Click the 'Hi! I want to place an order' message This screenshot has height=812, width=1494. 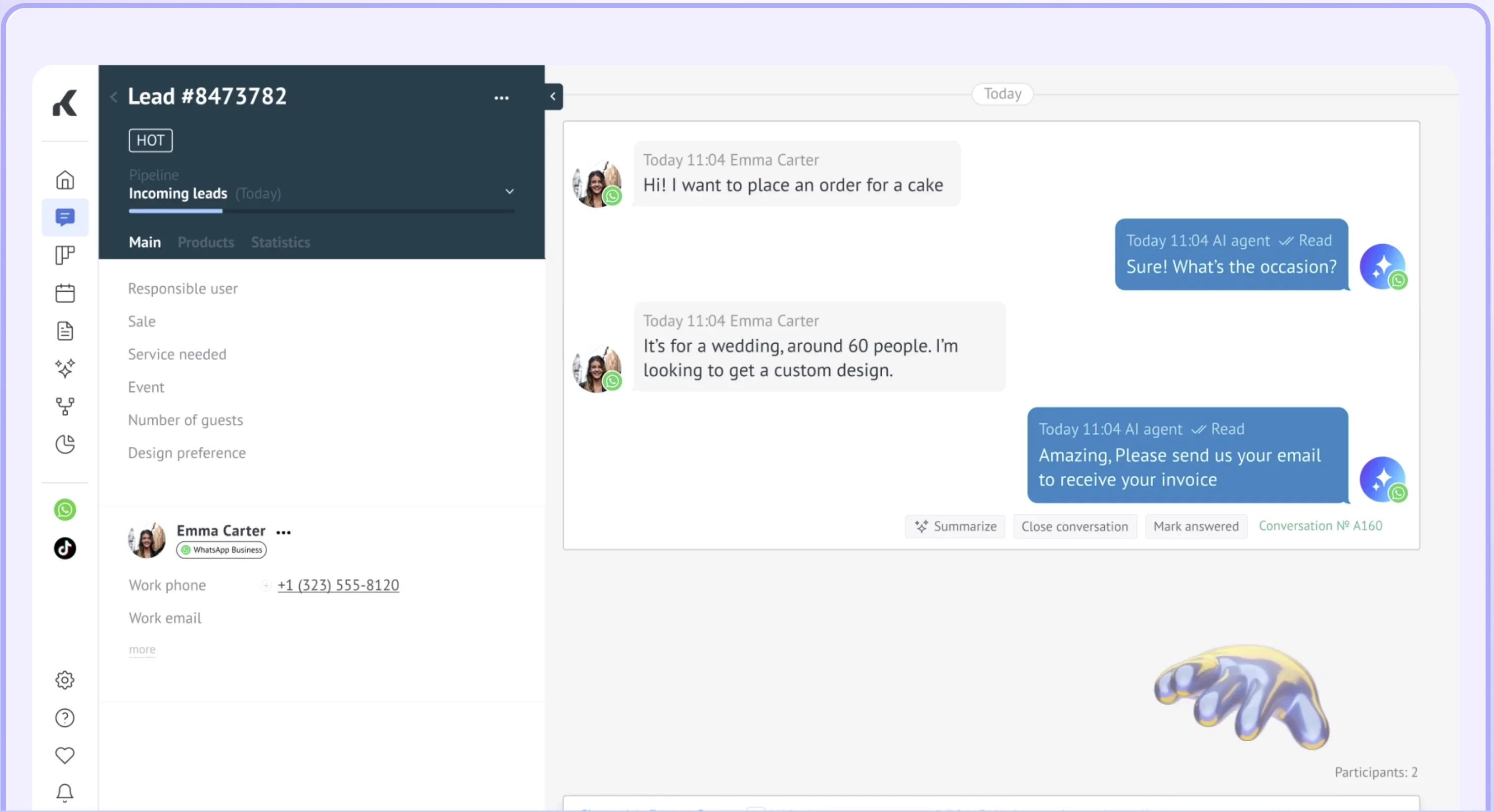(797, 174)
